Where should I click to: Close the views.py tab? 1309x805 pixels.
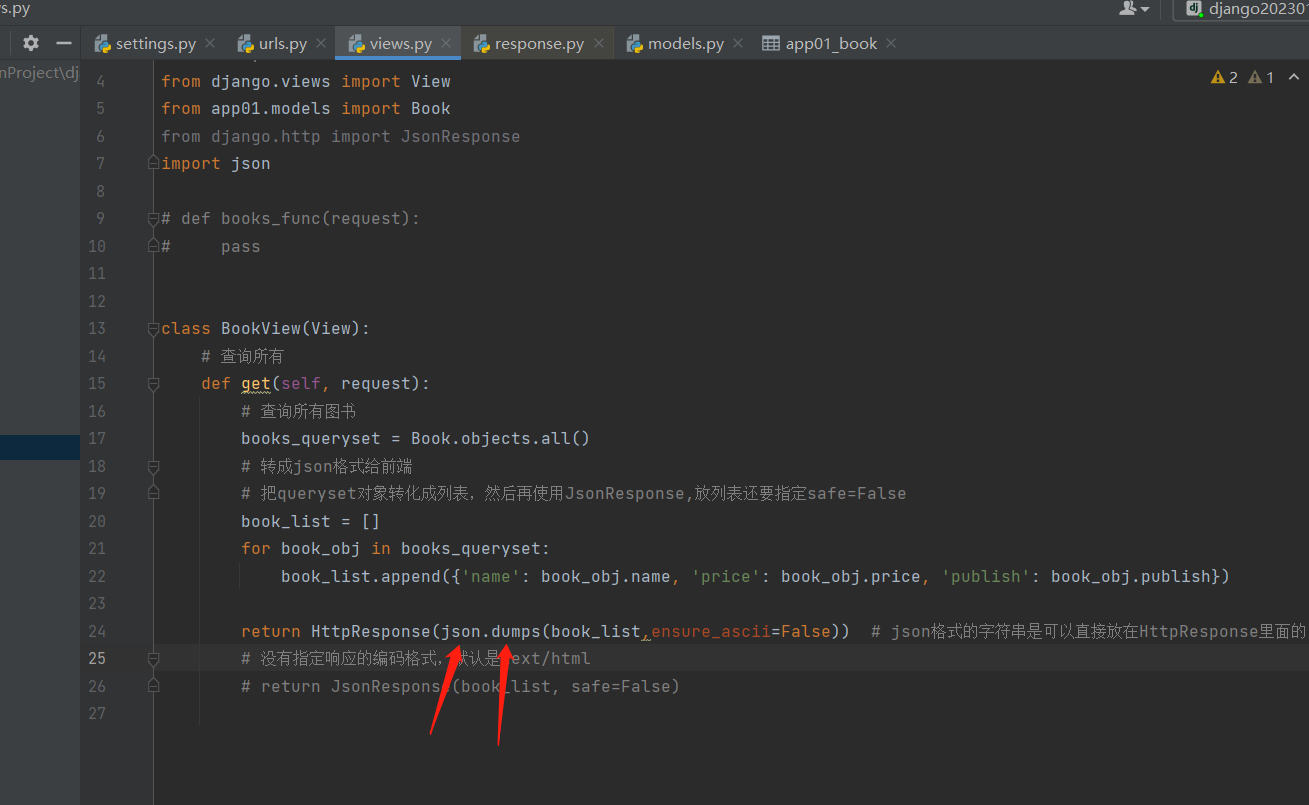pos(446,43)
